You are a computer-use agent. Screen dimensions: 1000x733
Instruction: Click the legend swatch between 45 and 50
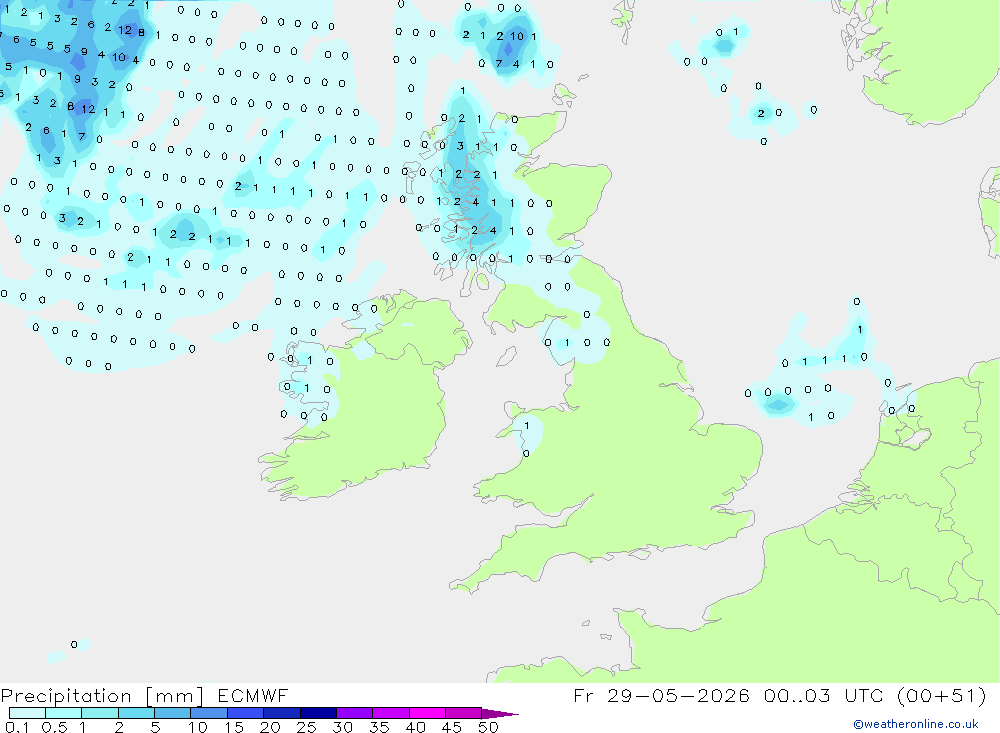[x=463, y=713]
